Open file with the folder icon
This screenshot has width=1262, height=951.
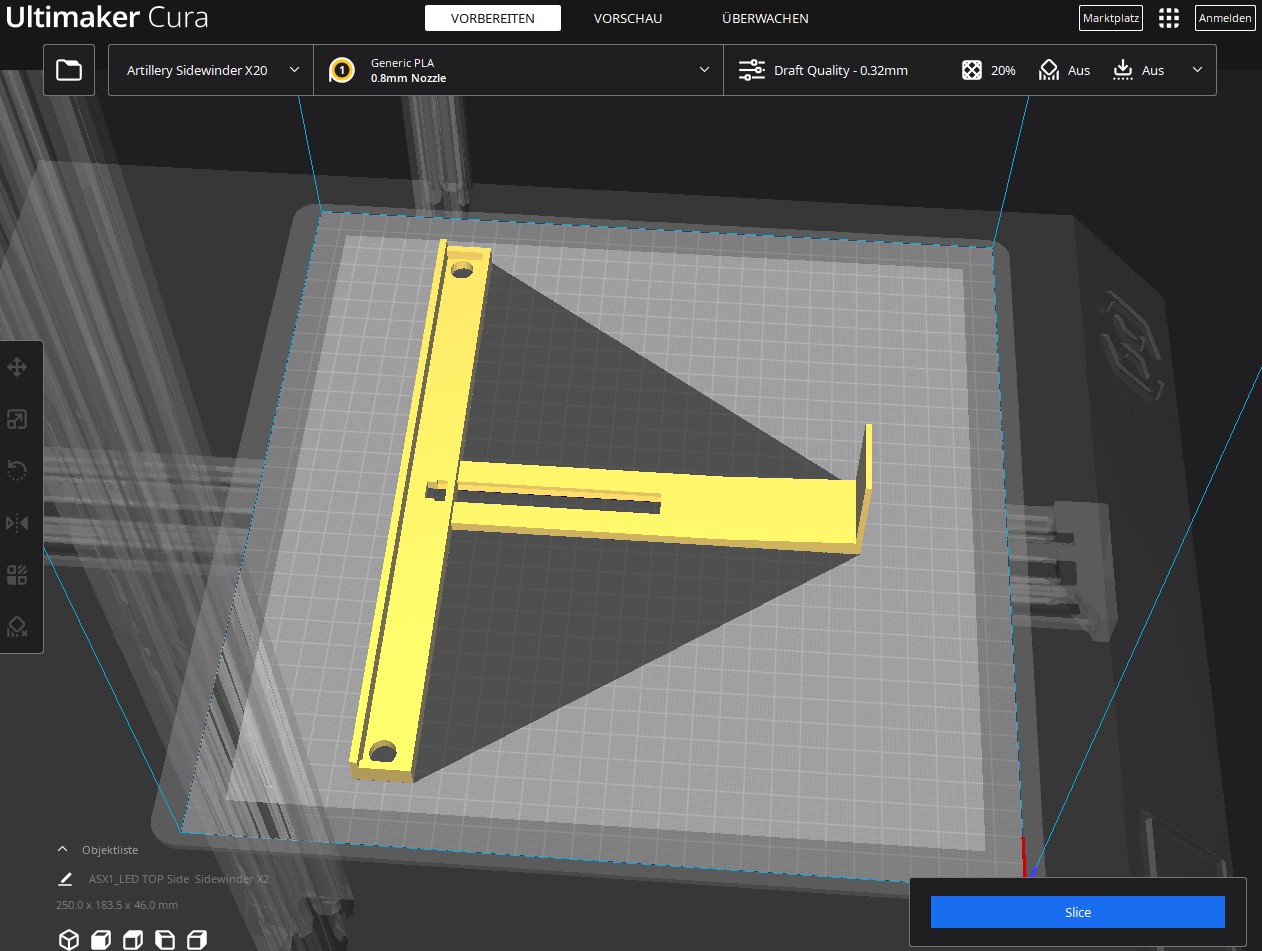click(69, 70)
